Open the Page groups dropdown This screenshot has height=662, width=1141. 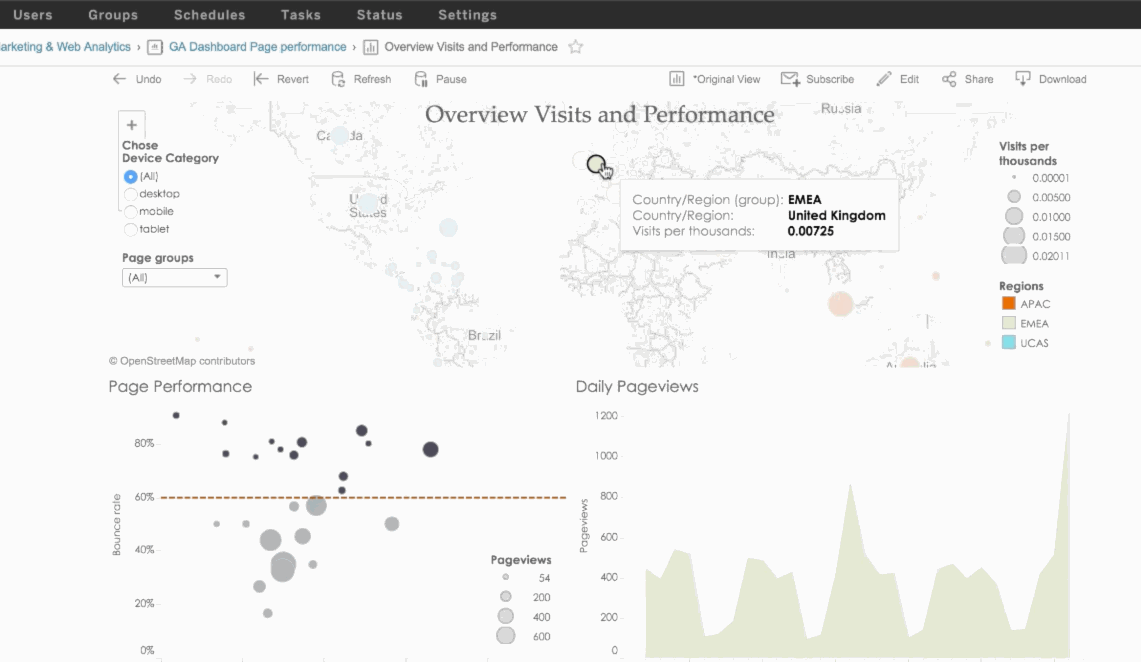(x=175, y=277)
